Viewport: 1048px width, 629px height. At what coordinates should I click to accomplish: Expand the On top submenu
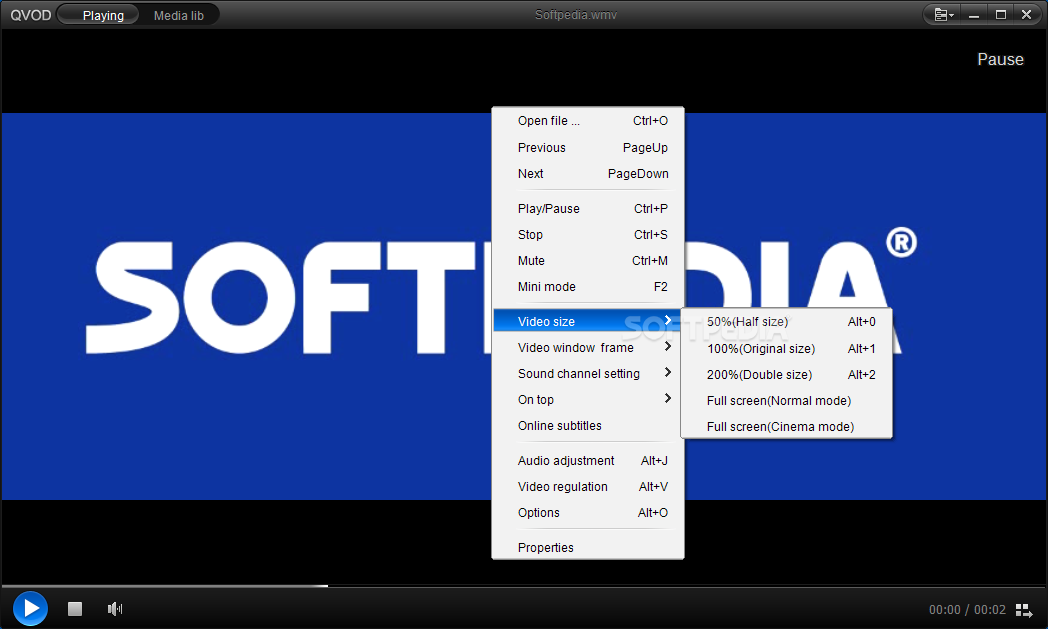(588, 400)
